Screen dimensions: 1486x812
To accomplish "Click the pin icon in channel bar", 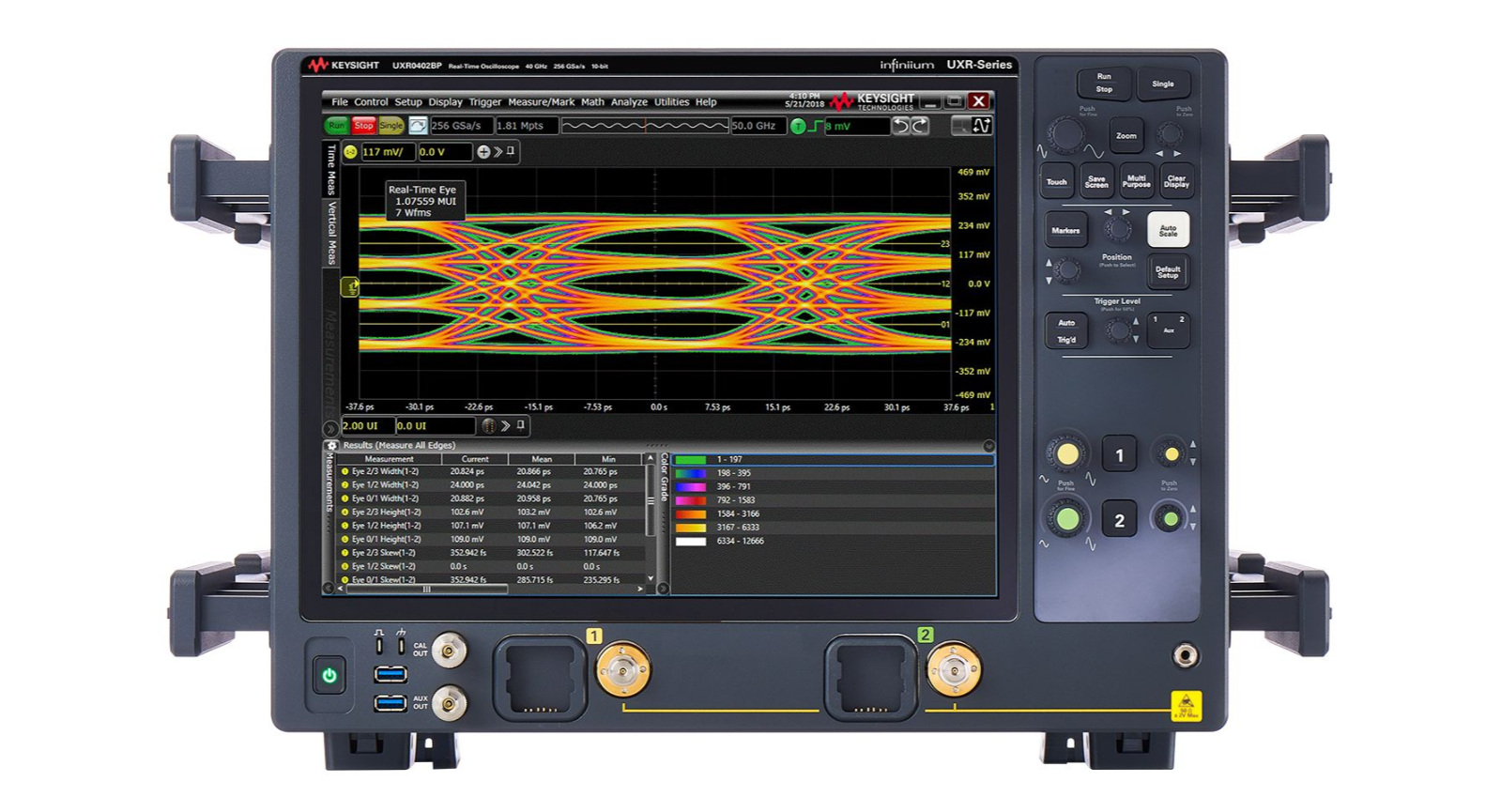I will pos(511,151).
